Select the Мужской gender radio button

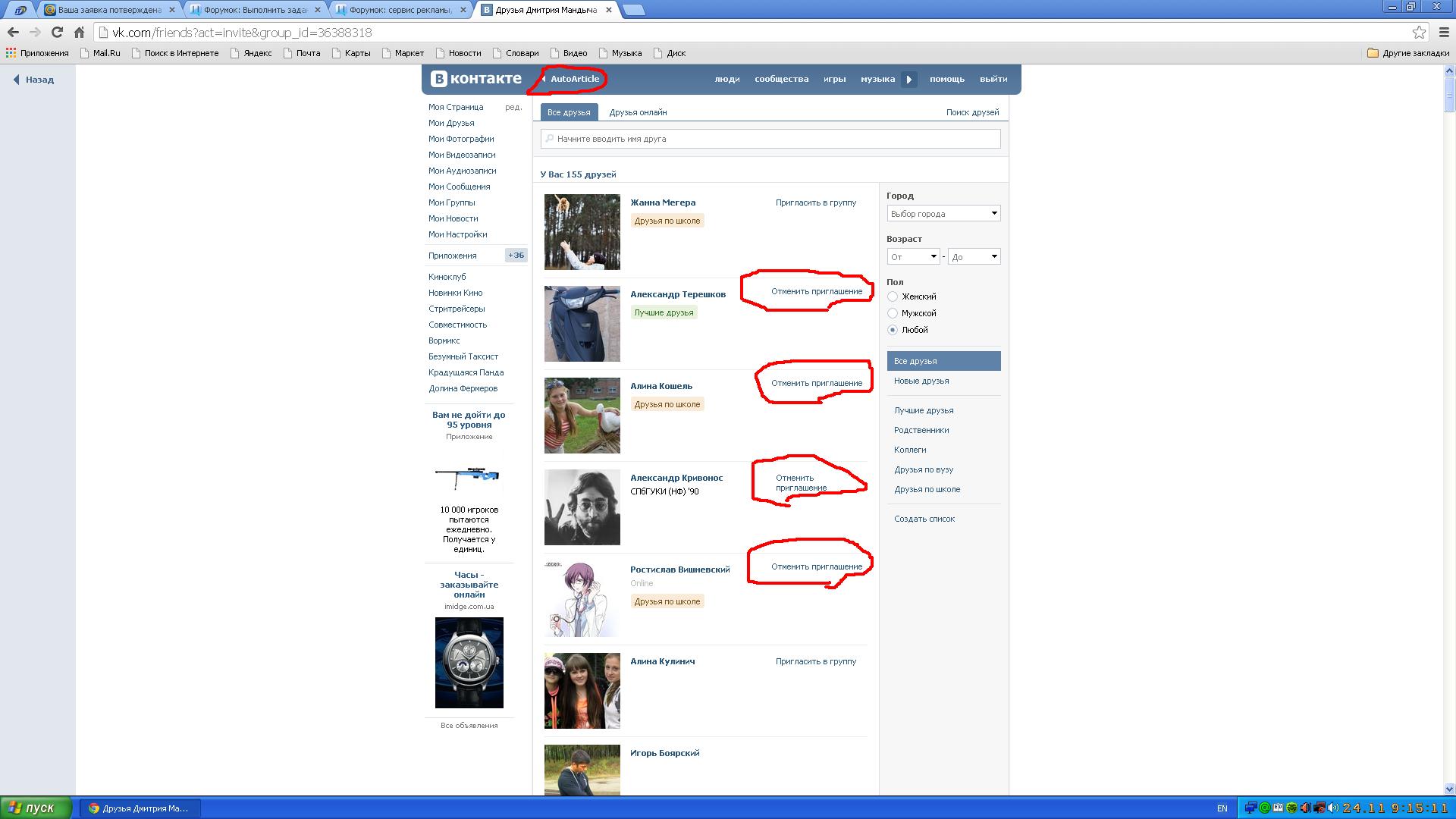click(x=893, y=313)
